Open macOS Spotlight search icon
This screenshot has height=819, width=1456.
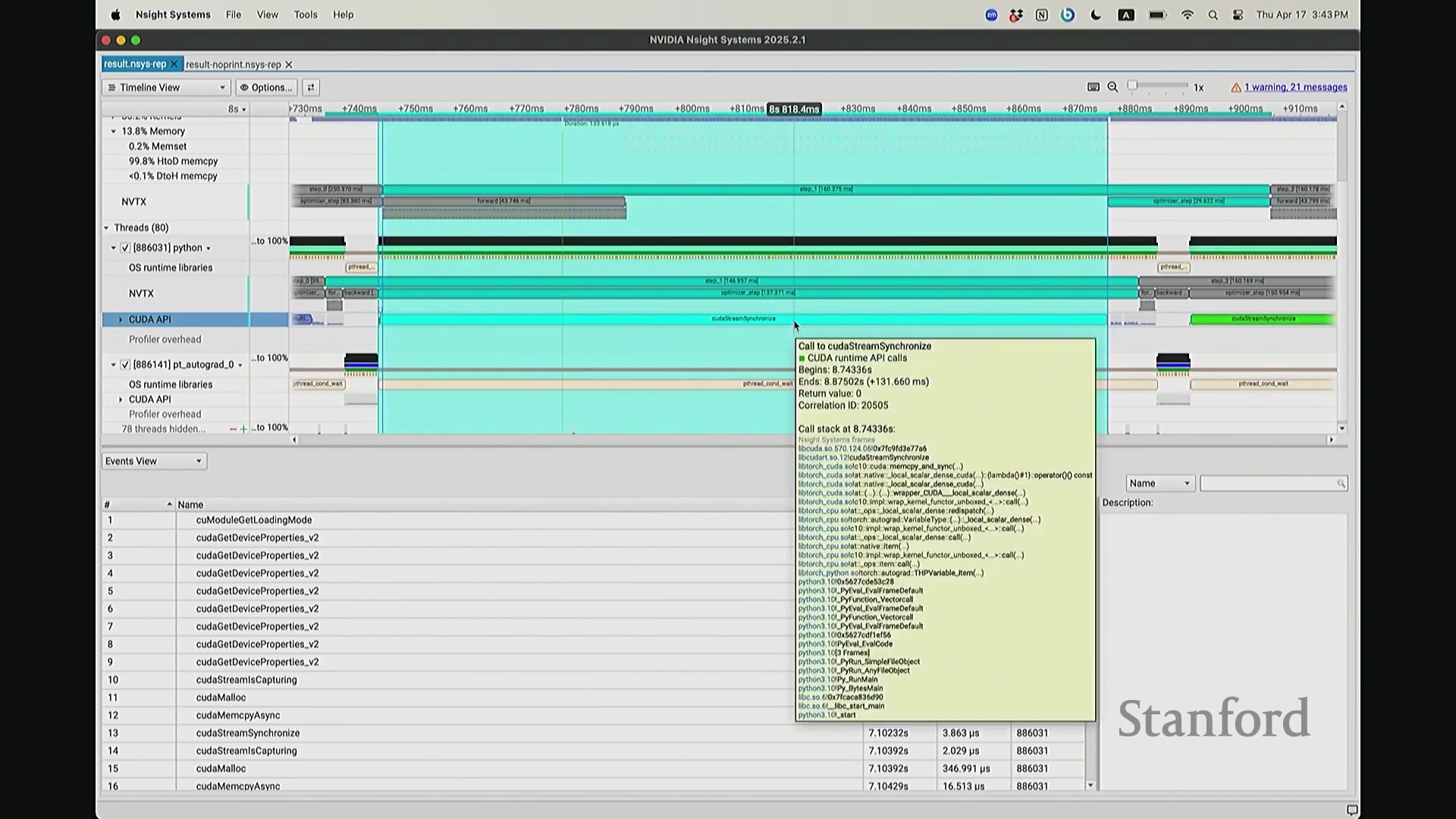[x=1213, y=15]
